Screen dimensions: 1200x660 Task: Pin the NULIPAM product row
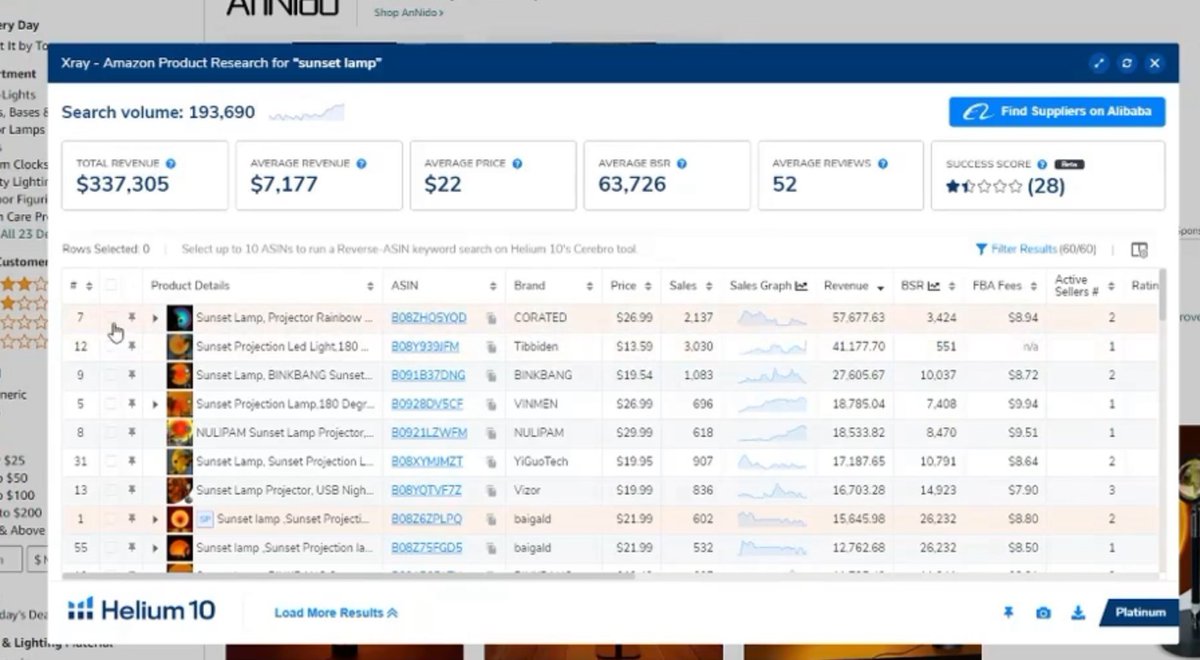click(131, 433)
